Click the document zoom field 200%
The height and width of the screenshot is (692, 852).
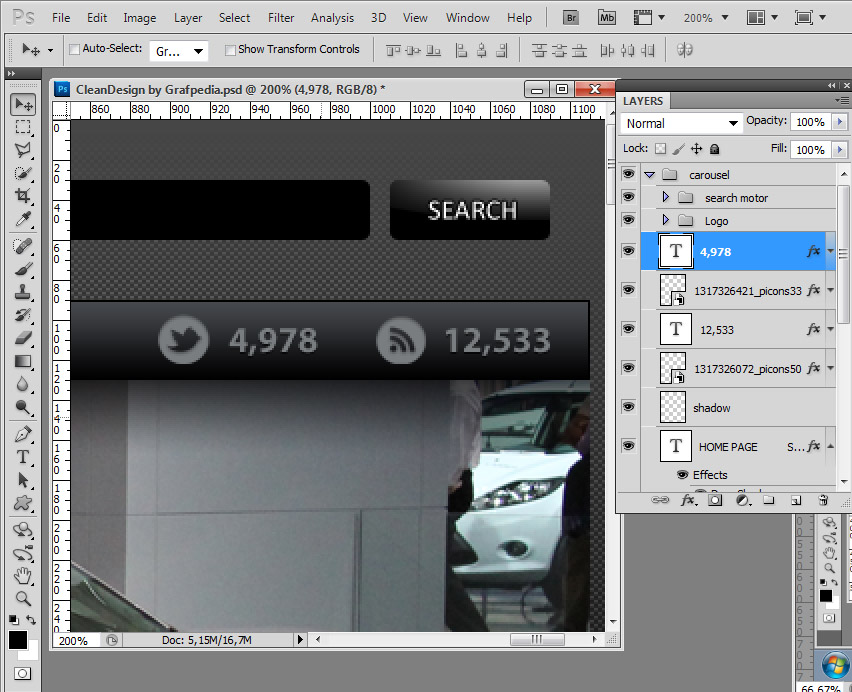77,640
